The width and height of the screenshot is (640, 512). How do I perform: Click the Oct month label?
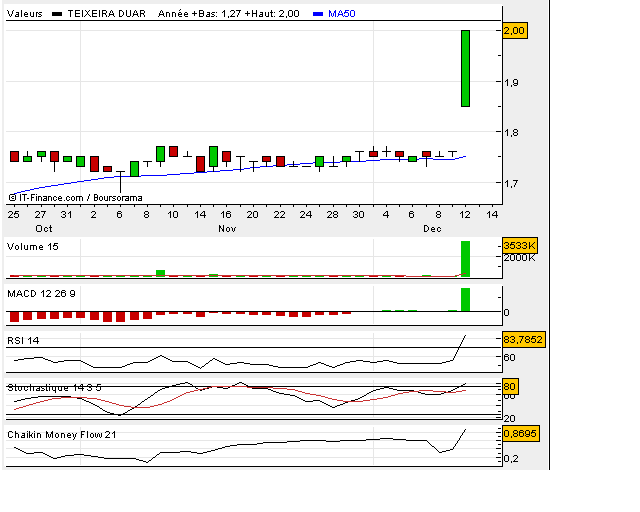pos(44,229)
